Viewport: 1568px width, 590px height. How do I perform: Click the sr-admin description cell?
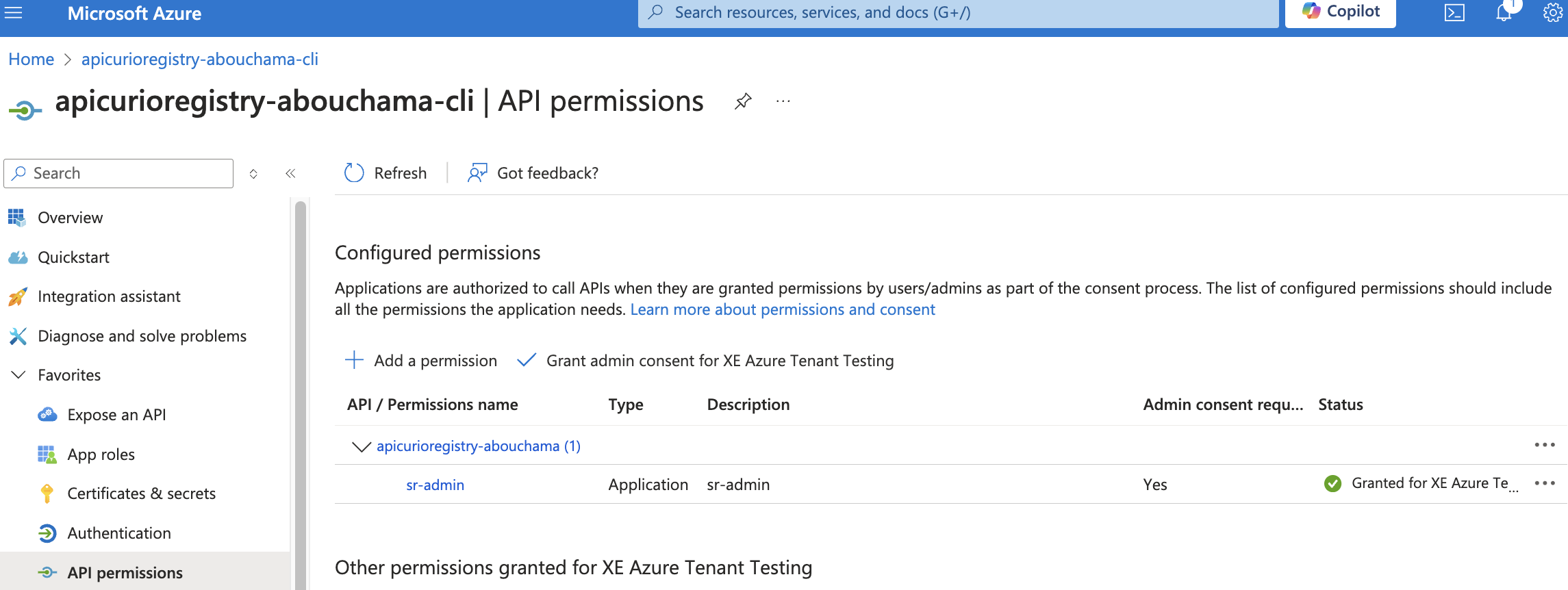(738, 485)
